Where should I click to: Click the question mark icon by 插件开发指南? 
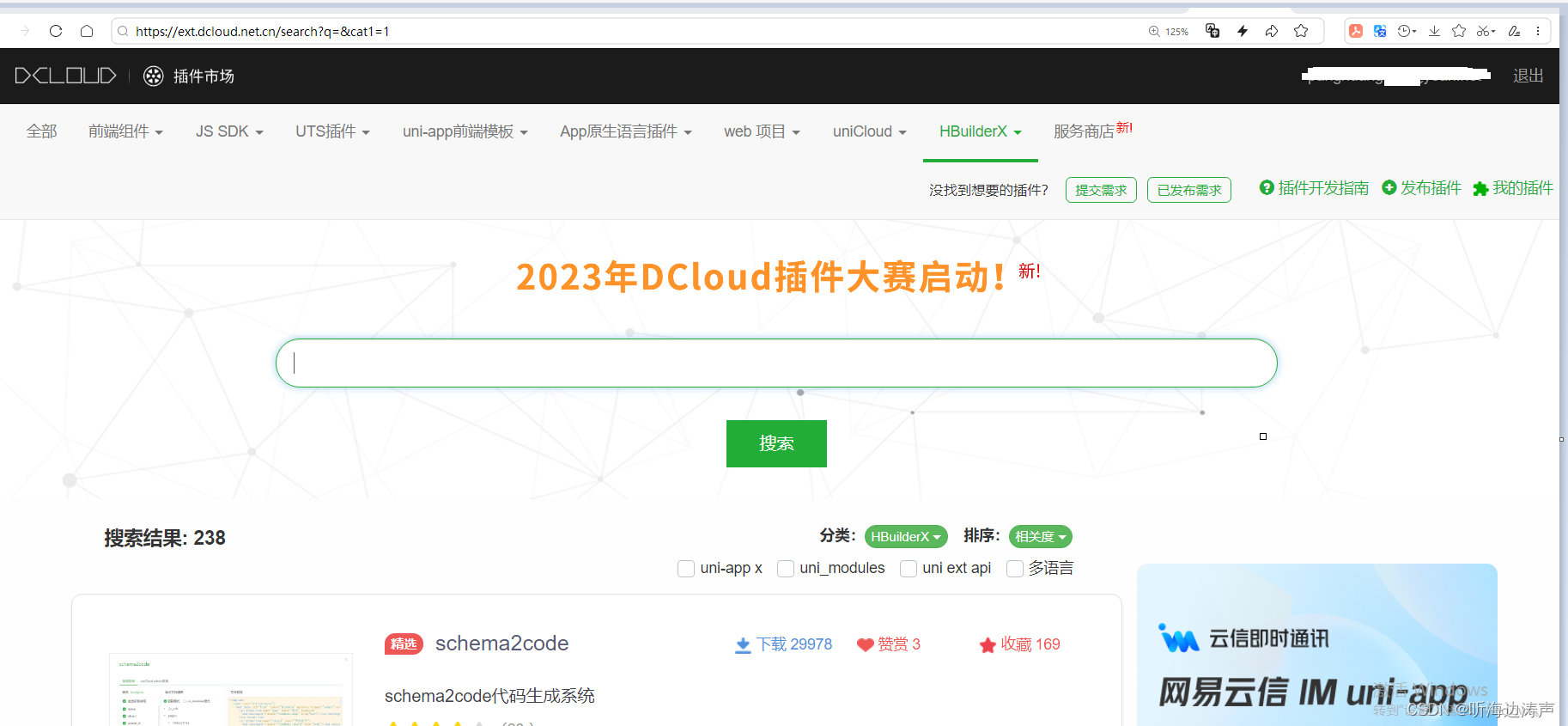(x=1267, y=187)
